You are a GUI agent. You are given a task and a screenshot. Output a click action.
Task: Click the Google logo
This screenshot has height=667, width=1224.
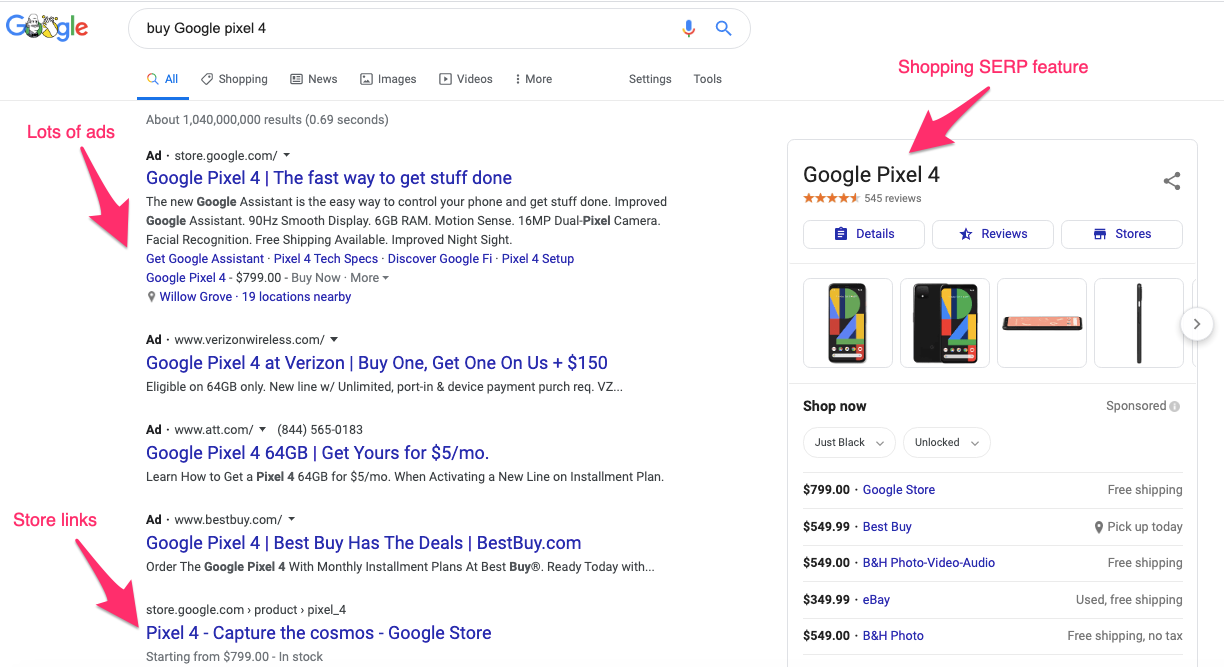tap(47, 28)
